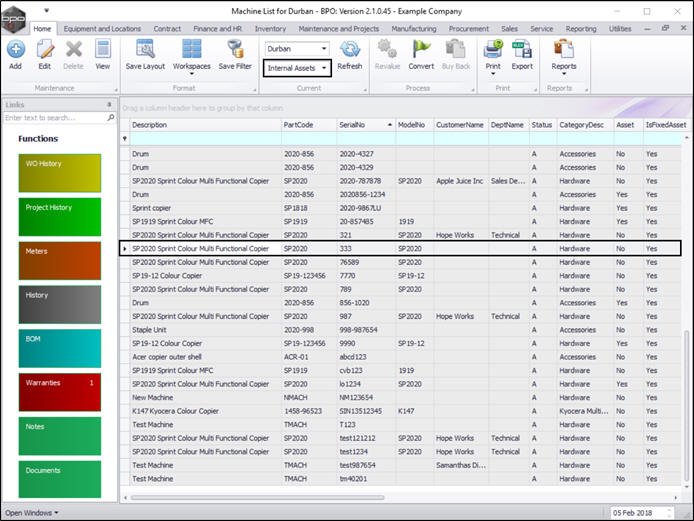Click the Save Filter icon
694x521 pixels.
click(x=235, y=49)
